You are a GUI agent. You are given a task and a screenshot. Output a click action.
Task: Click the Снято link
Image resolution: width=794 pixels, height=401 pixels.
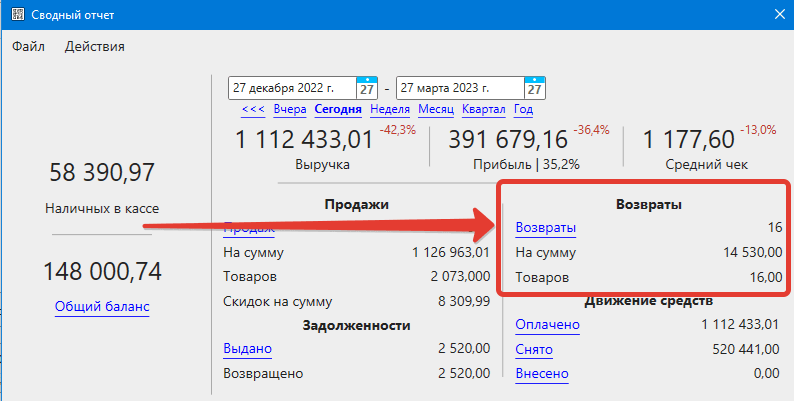click(x=534, y=349)
